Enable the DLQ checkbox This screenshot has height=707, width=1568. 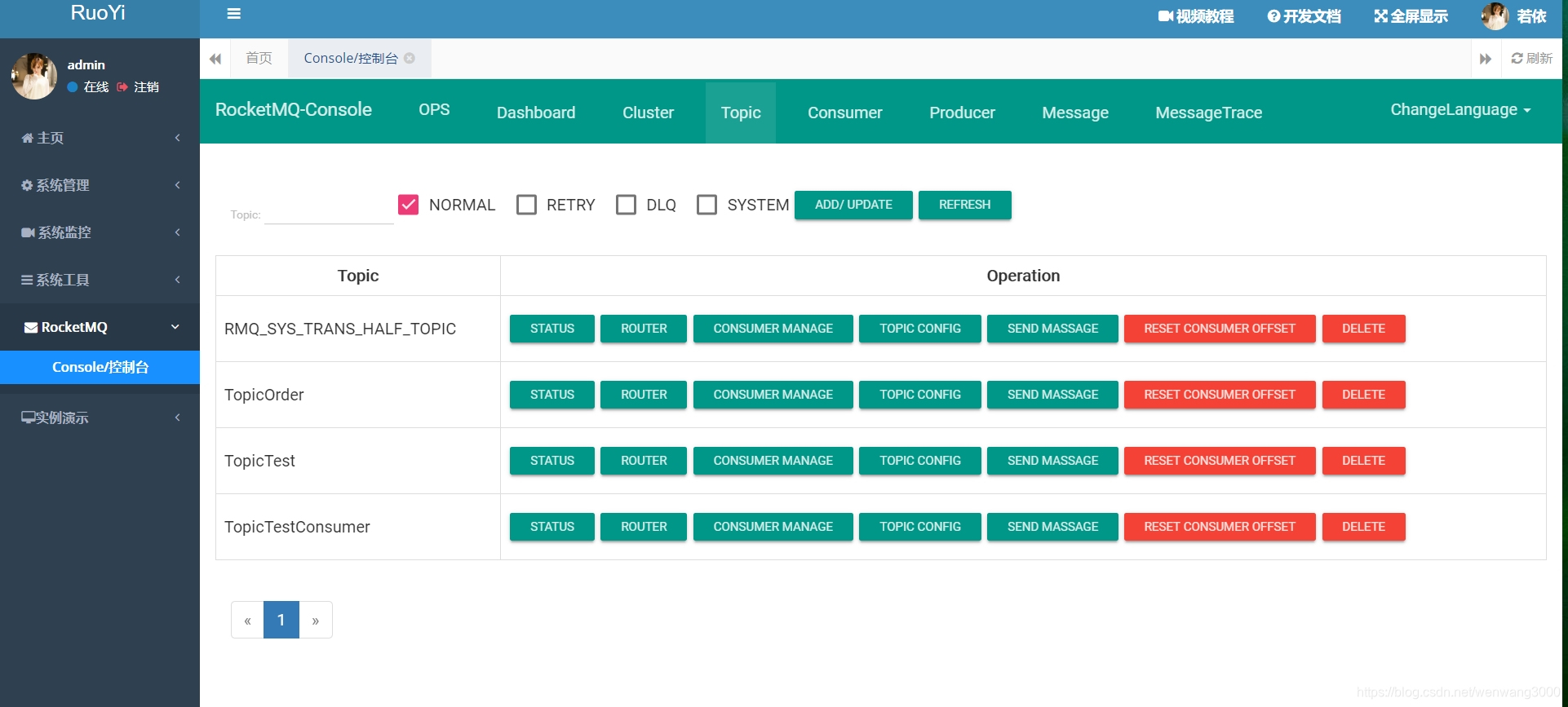click(x=627, y=205)
